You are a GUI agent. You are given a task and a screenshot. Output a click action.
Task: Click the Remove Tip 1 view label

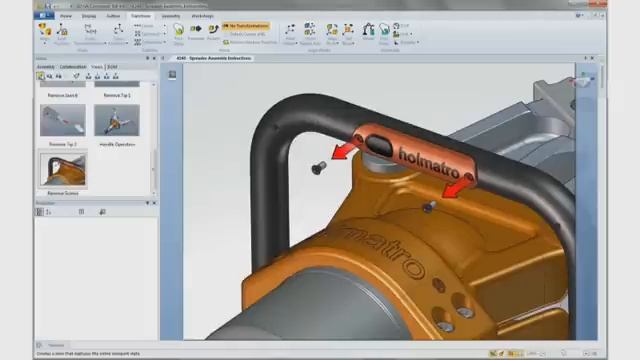117,95
